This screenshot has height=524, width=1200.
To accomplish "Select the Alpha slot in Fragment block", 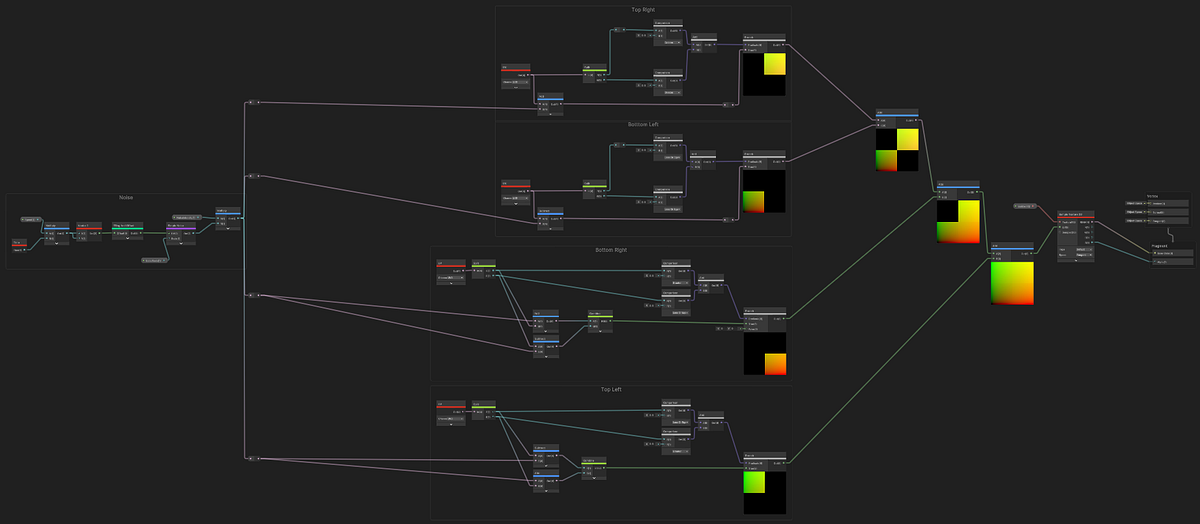I will click(x=1173, y=262).
